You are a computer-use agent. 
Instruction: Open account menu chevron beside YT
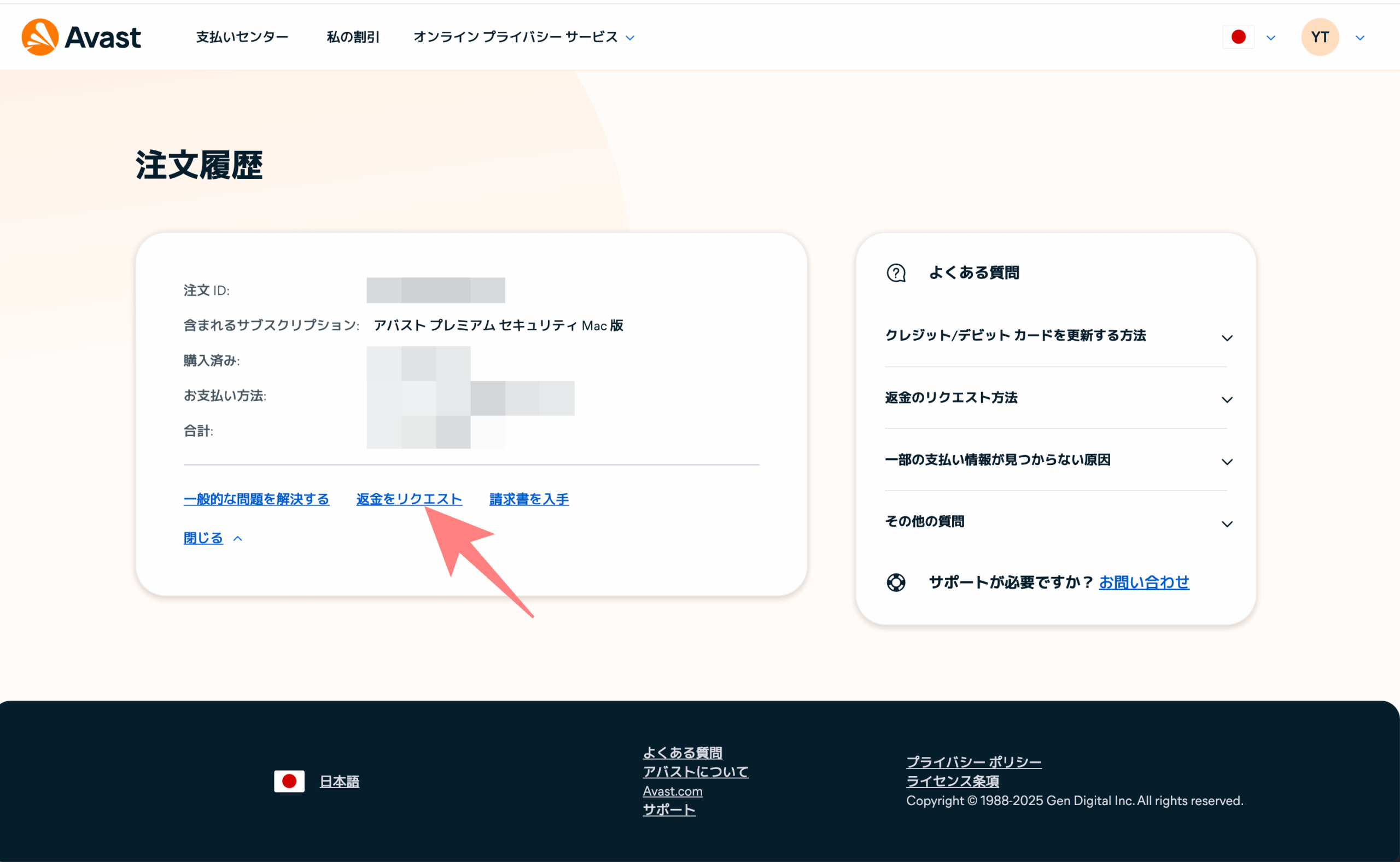(1360, 38)
